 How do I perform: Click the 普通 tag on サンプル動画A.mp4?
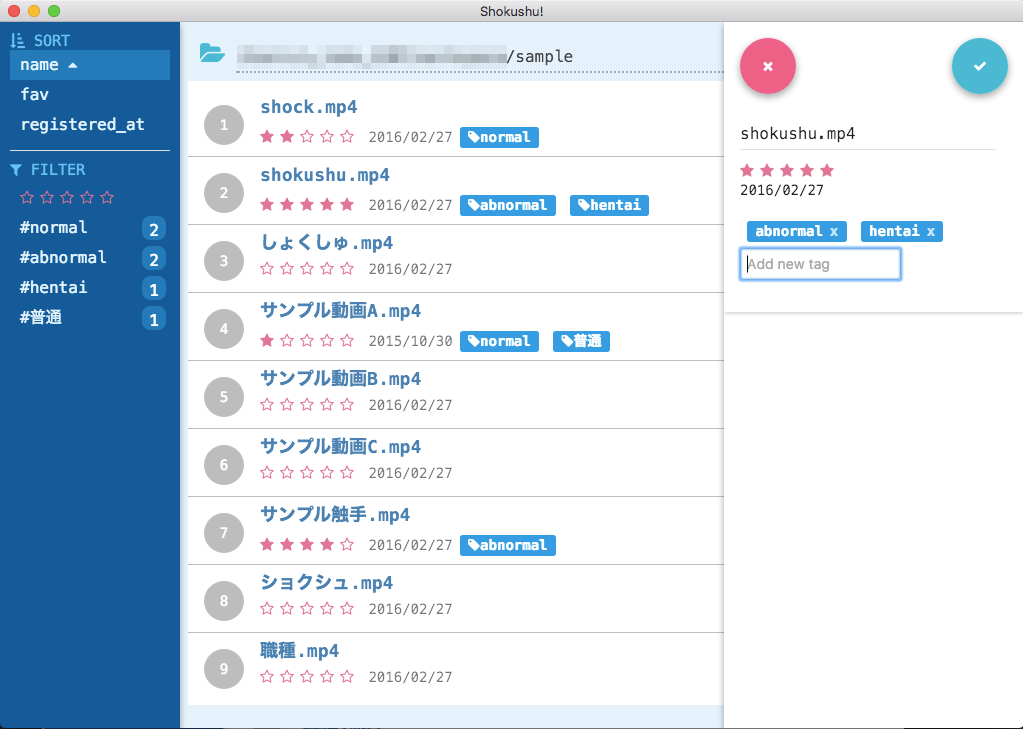[581, 341]
